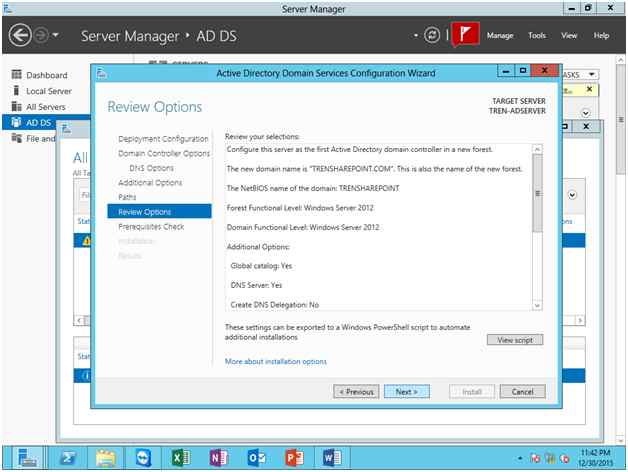Open More about installation options link
Viewport: 628px width, 472px height.
pos(276,361)
